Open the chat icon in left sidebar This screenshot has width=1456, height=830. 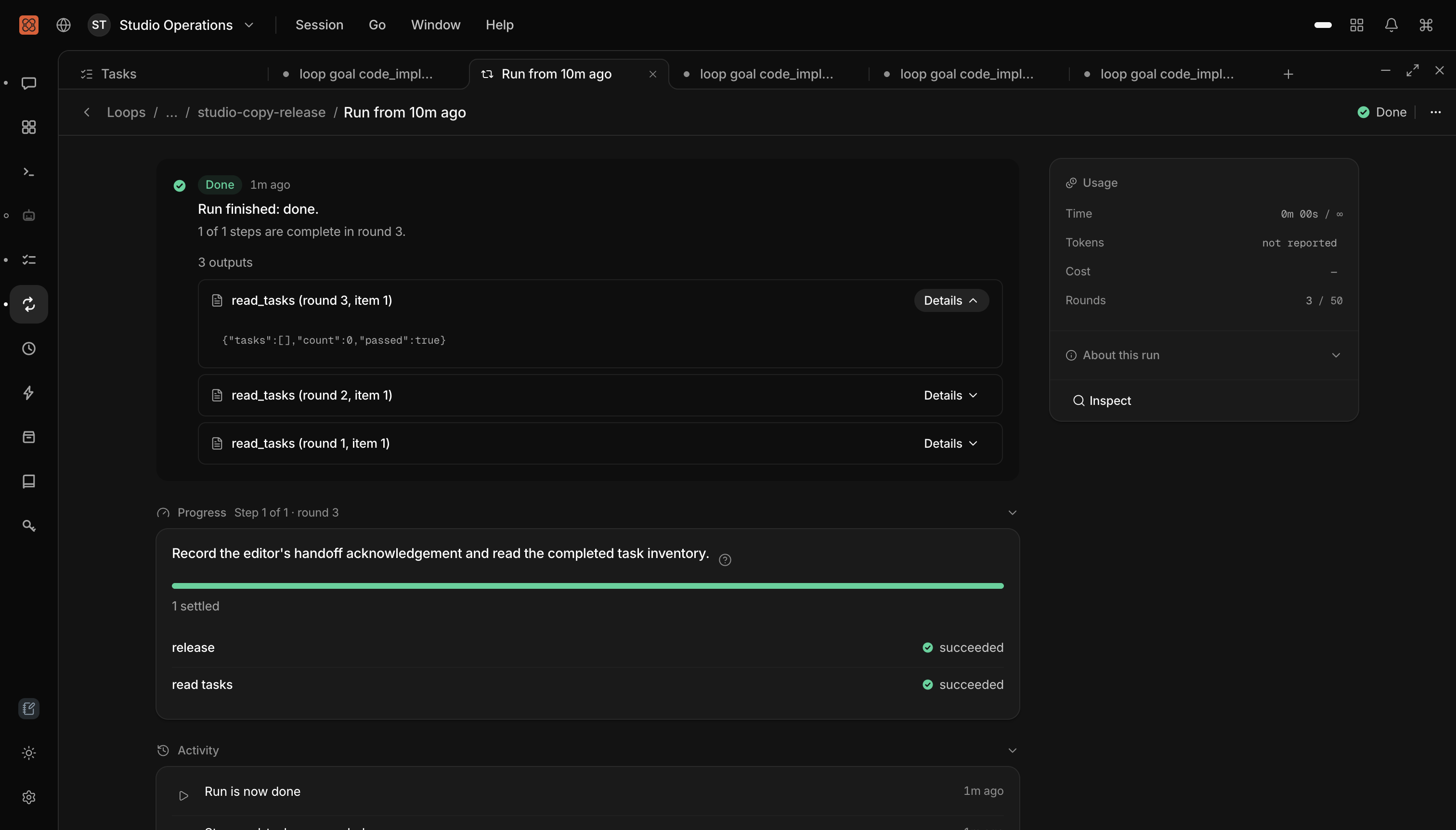point(28,83)
